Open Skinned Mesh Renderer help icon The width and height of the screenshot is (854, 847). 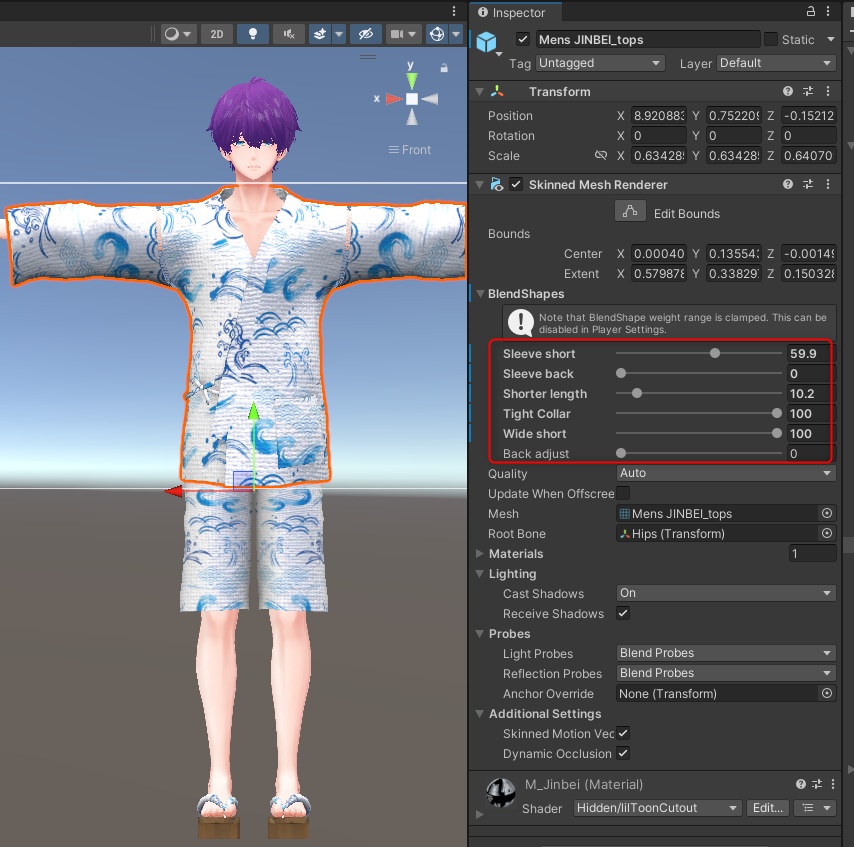[788, 185]
